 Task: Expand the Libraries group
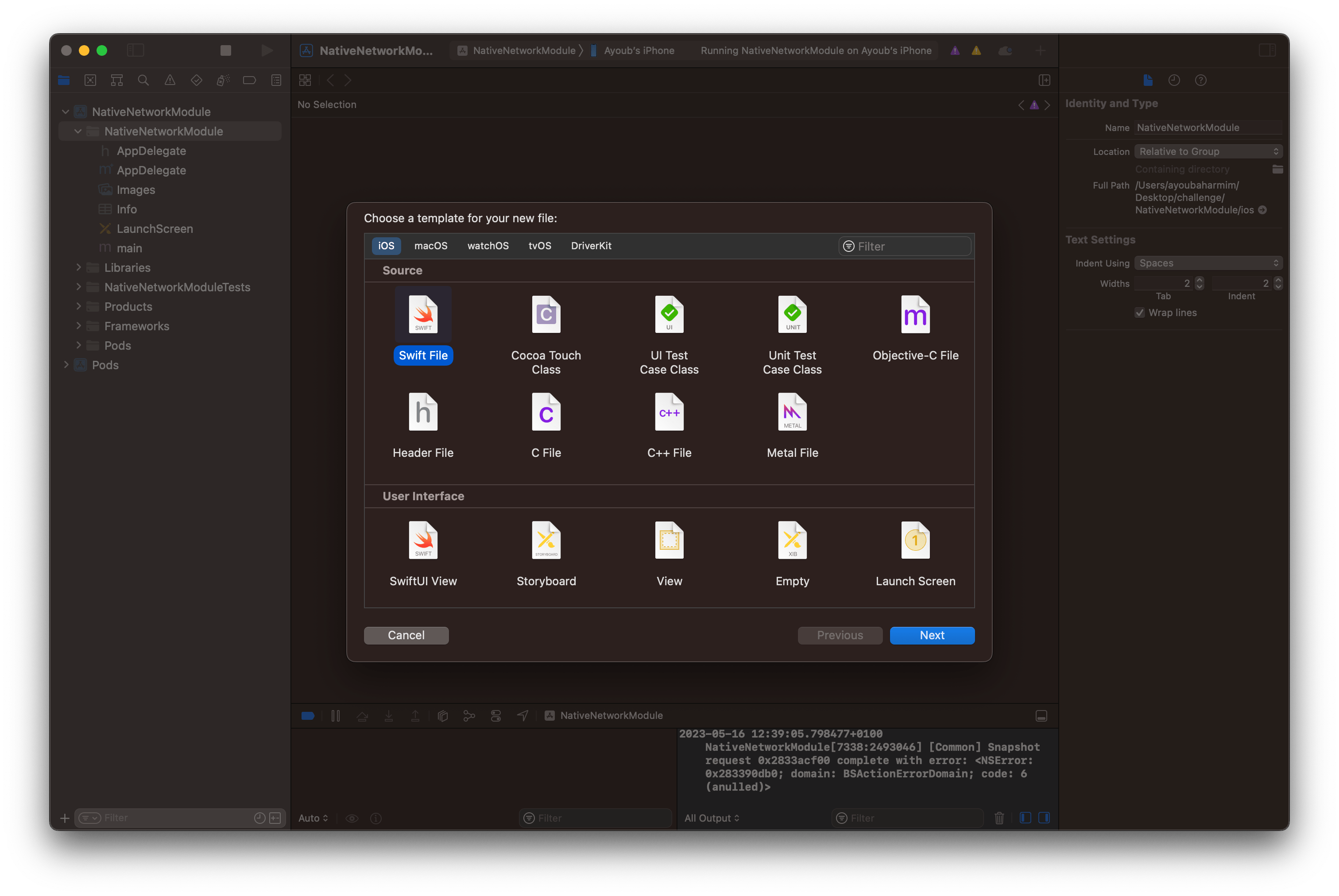click(x=78, y=267)
